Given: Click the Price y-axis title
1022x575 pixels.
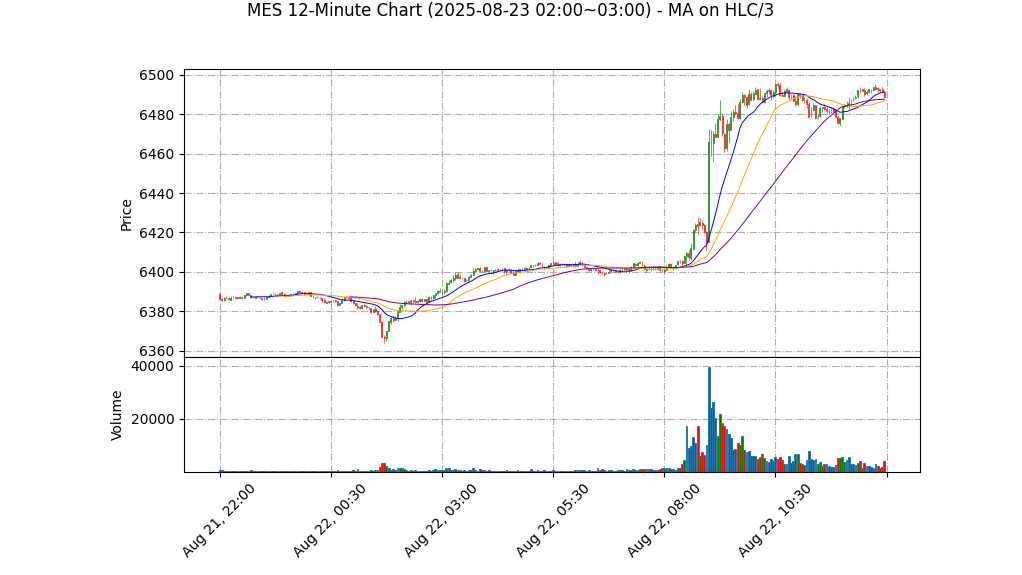Looking at the screenshot, I should (x=126, y=215).
